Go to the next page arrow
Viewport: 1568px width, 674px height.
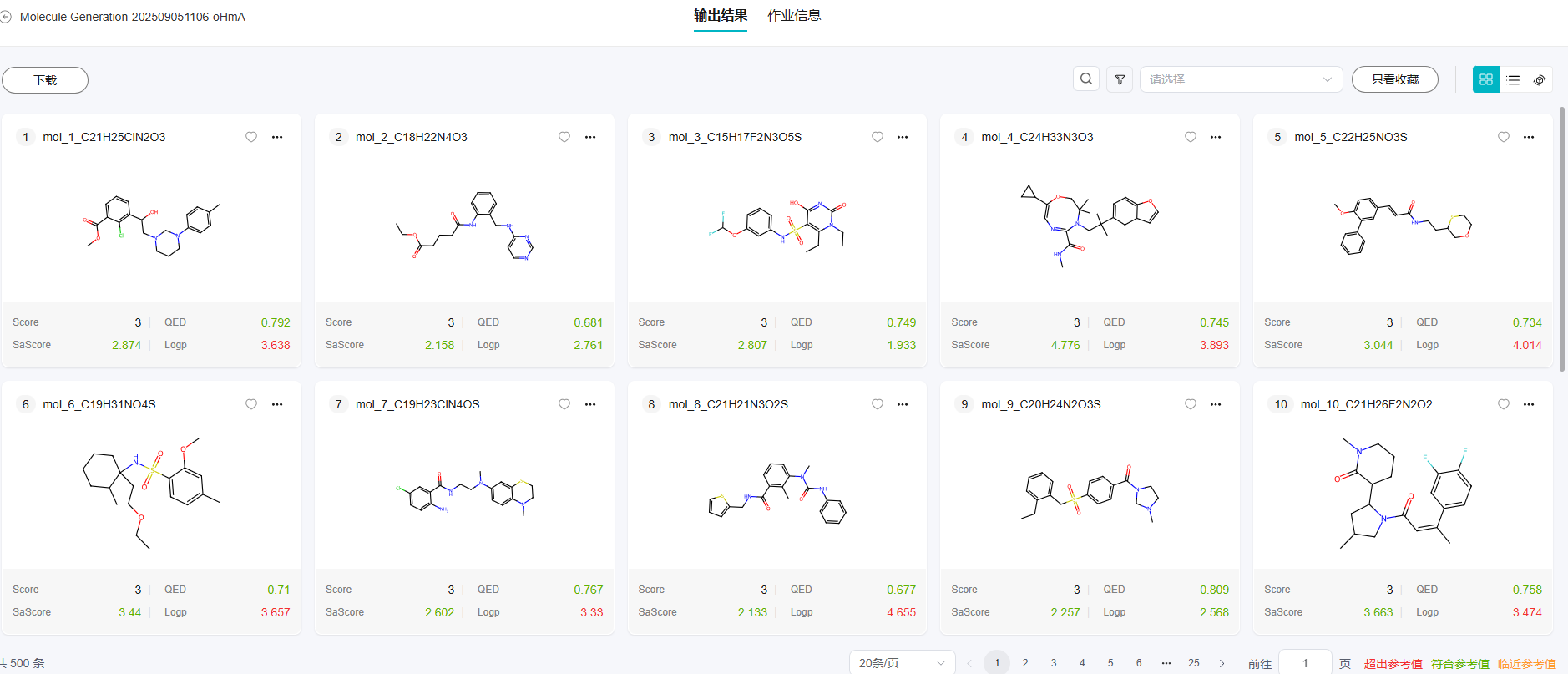pyautogui.click(x=1222, y=663)
